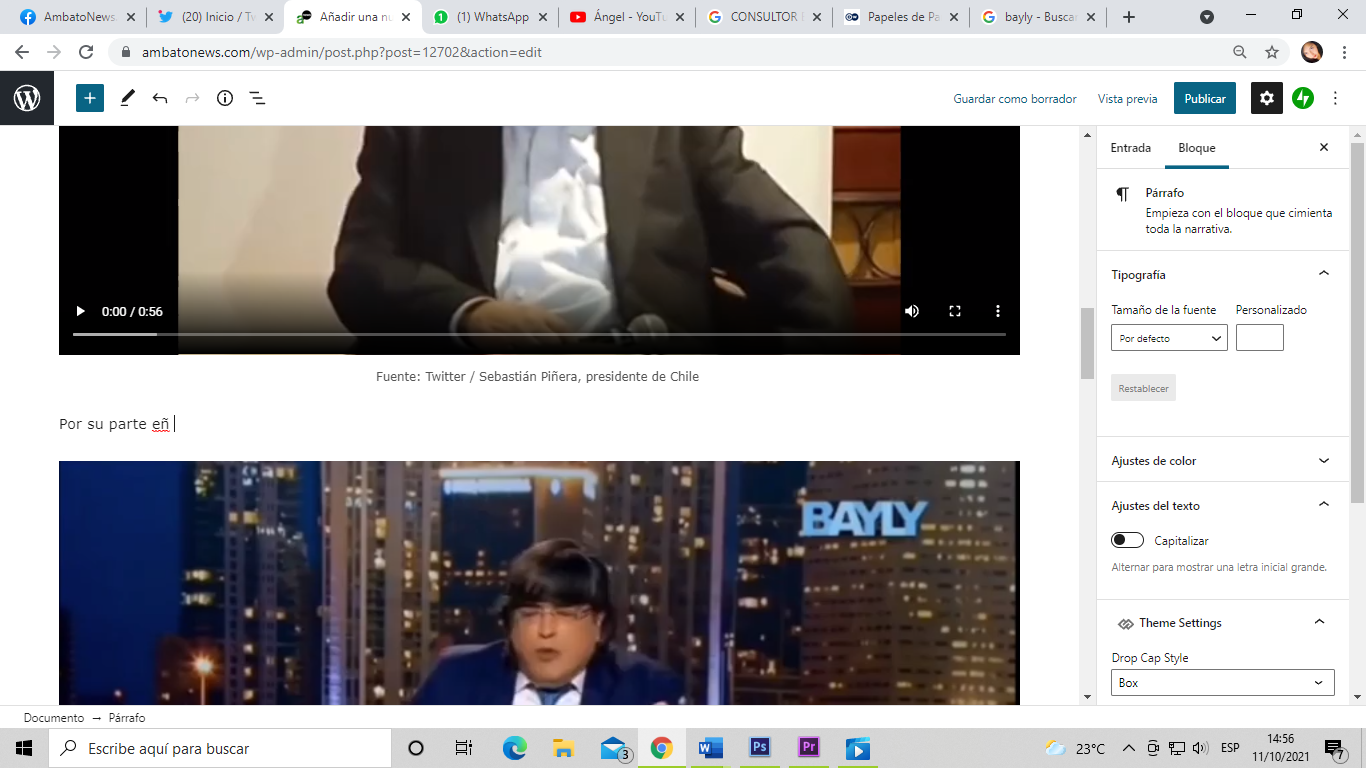Click Guardar como borrador
The image size is (1366, 768).
tap(1015, 99)
